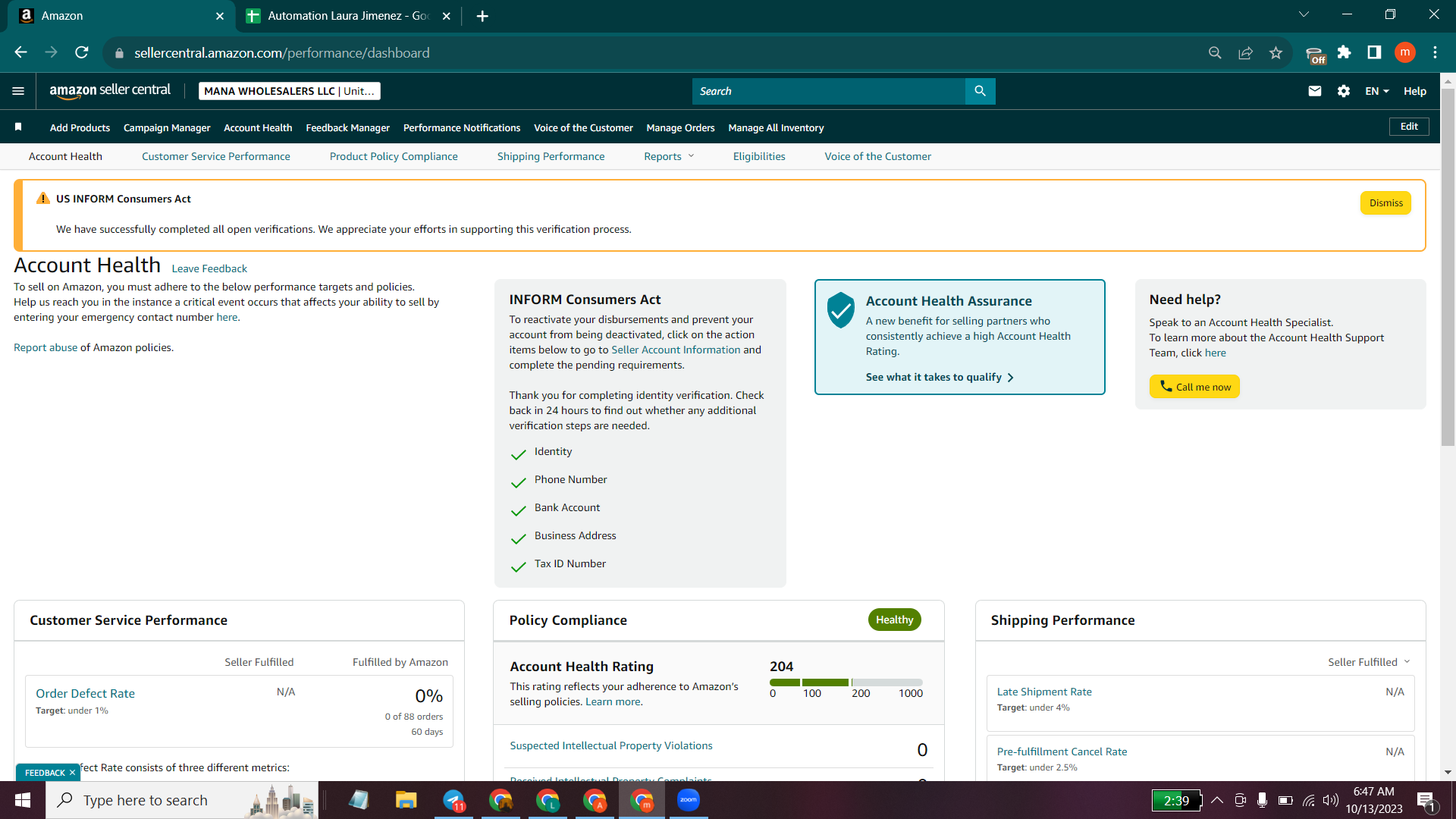Open the Eligibilities tab
The image size is (1456, 819).
(759, 156)
